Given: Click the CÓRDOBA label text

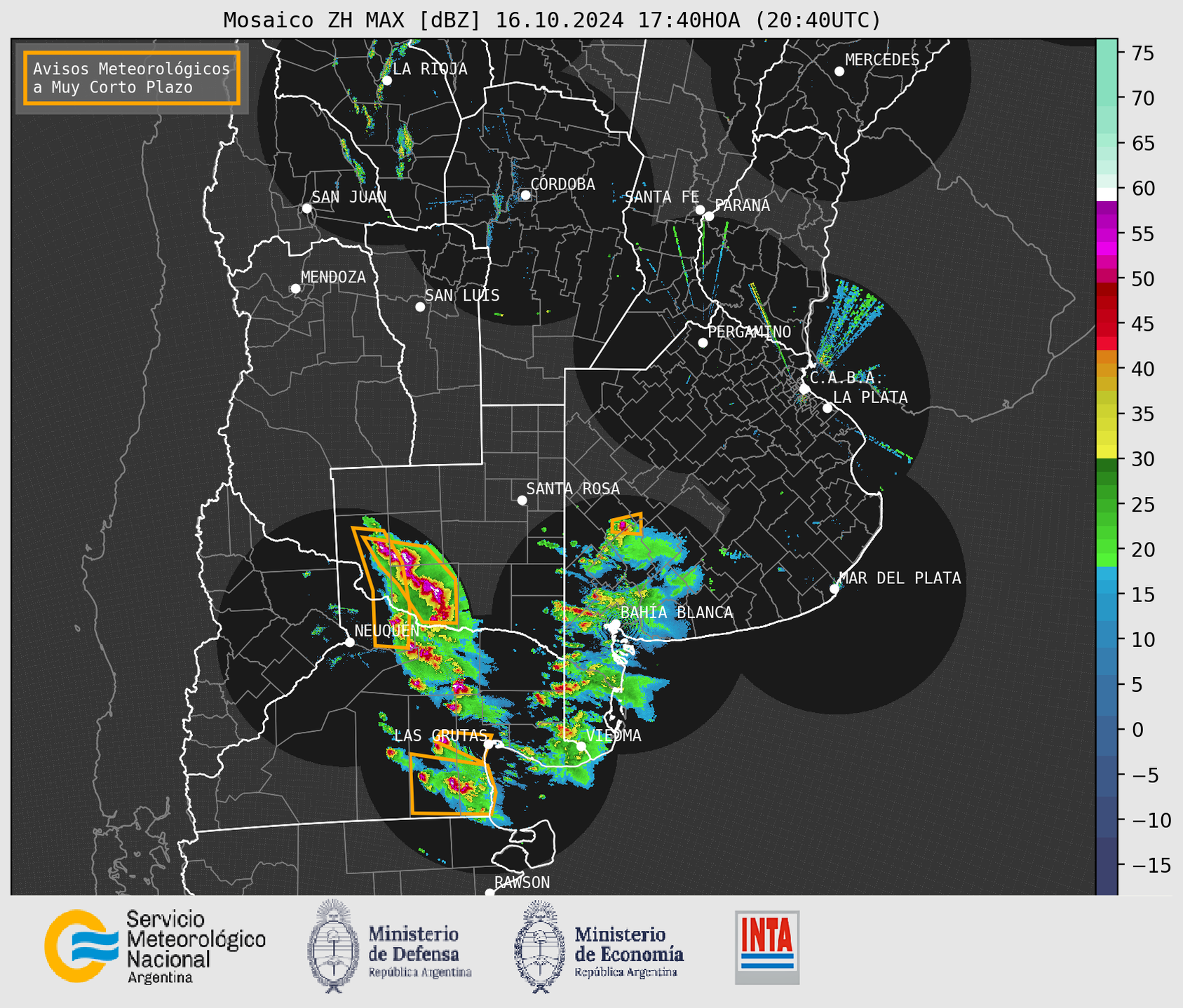Looking at the screenshot, I should pyautogui.click(x=562, y=184).
